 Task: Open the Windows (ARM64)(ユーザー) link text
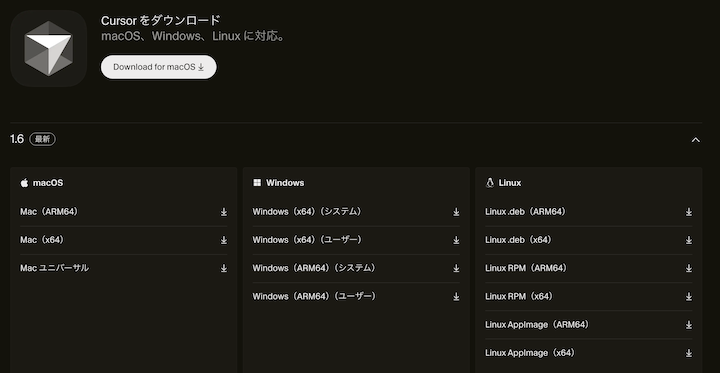tap(314, 297)
